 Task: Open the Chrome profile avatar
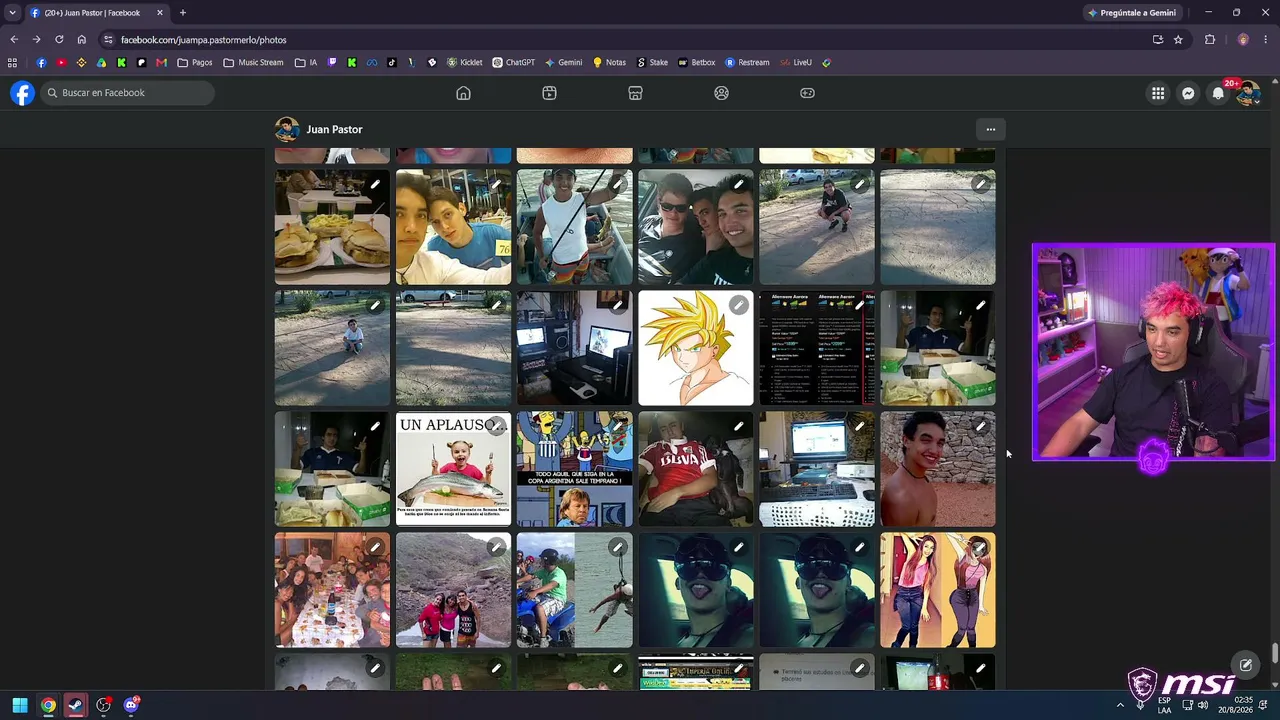click(x=1243, y=40)
